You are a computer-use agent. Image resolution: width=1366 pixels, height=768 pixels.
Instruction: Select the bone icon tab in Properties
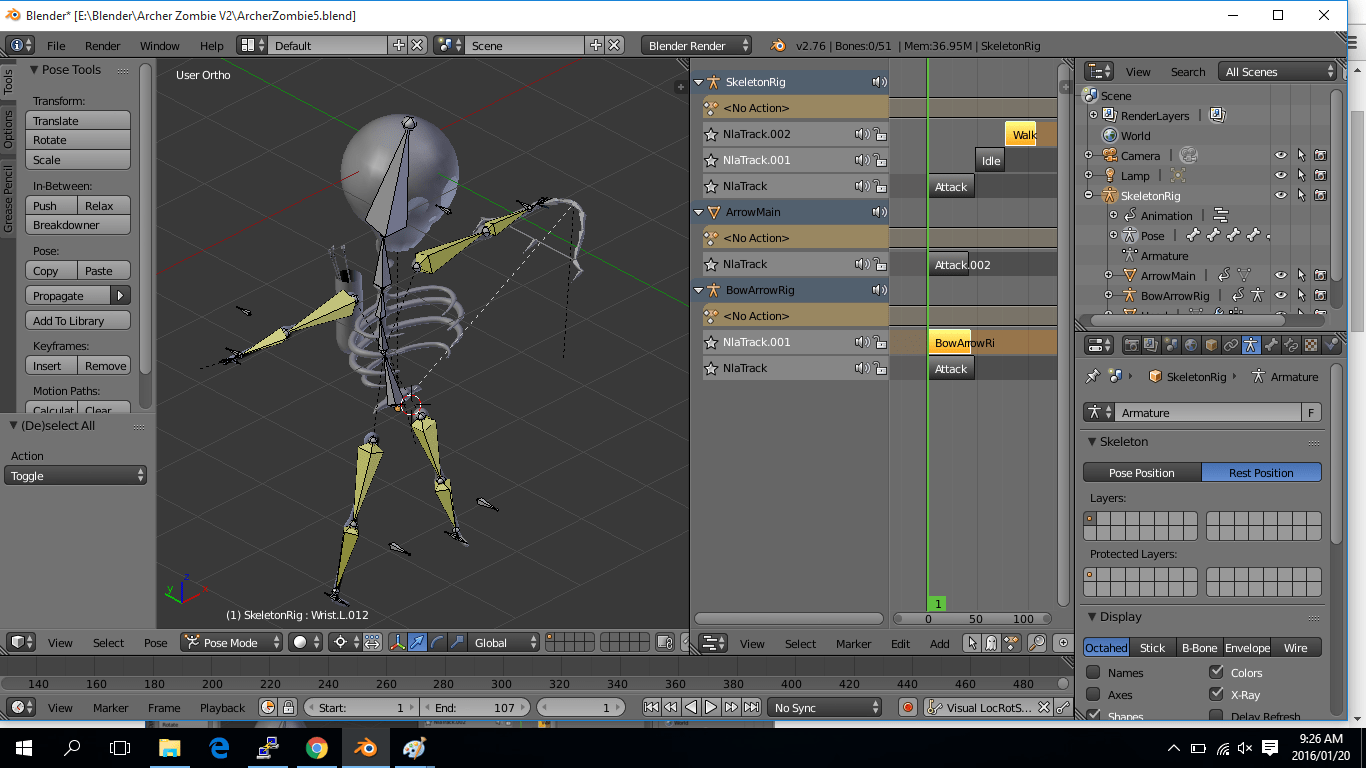click(x=1270, y=345)
